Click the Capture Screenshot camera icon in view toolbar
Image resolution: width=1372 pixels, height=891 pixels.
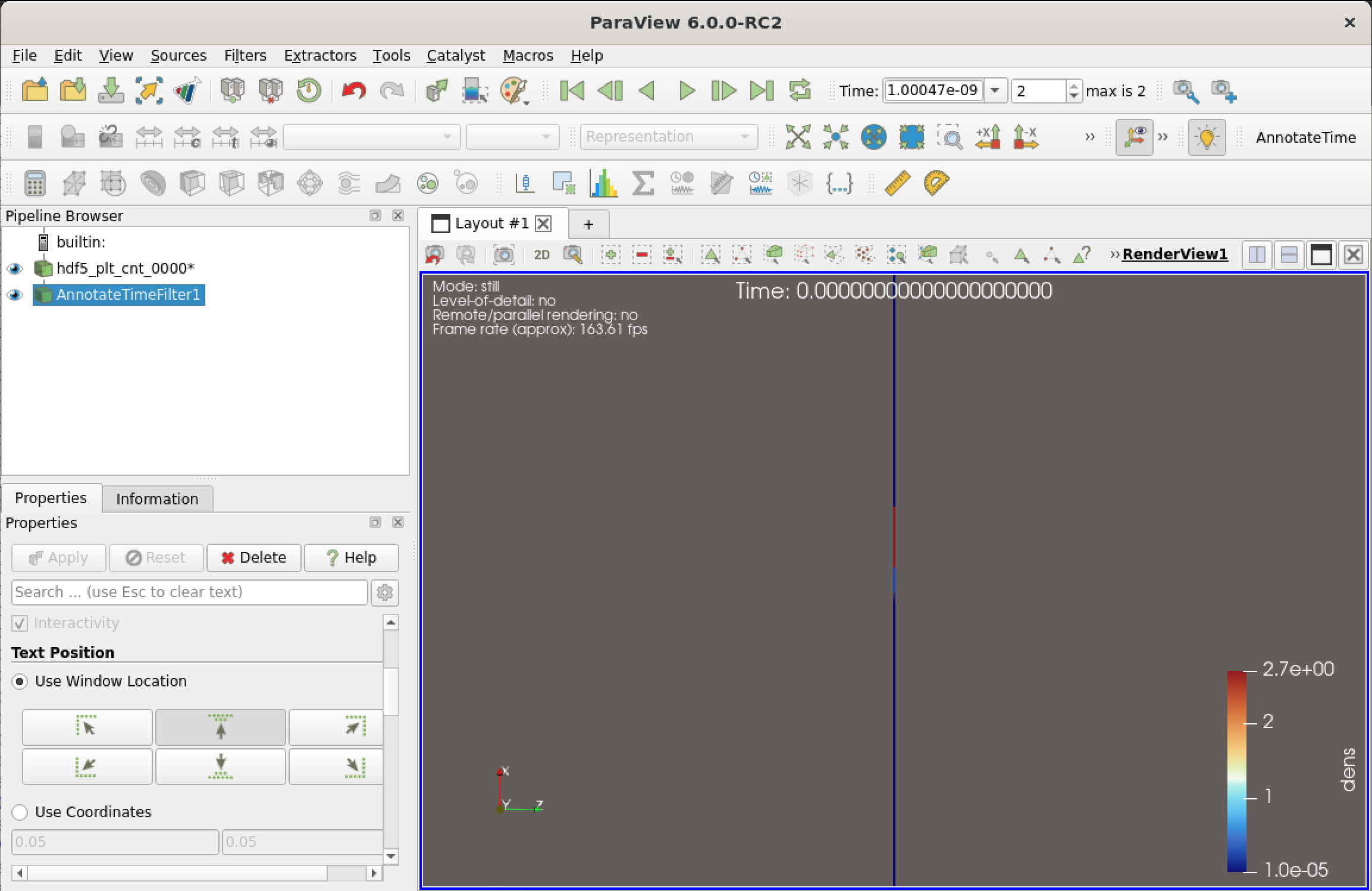coord(504,255)
